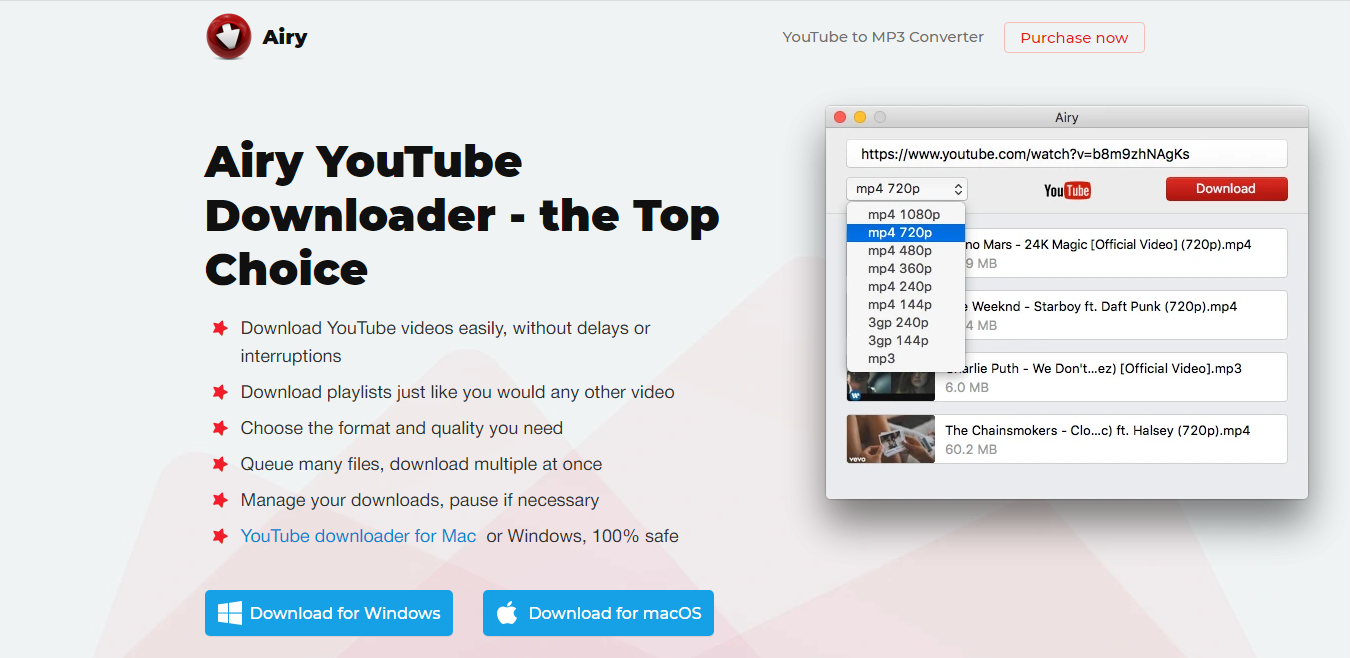Click the red Download button in Airy
The height and width of the screenshot is (658, 1350).
tap(1226, 189)
